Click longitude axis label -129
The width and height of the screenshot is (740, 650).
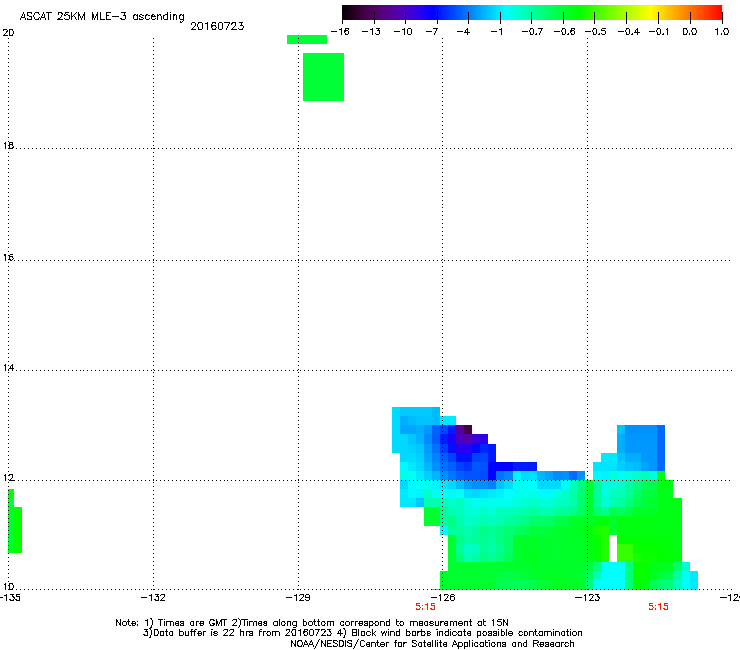298,598
